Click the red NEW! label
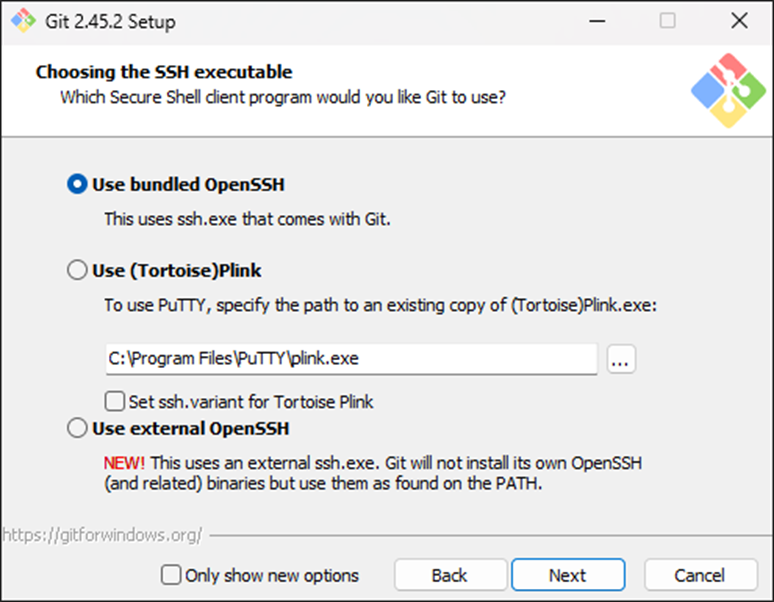The image size is (774, 602). pyautogui.click(x=124, y=464)
